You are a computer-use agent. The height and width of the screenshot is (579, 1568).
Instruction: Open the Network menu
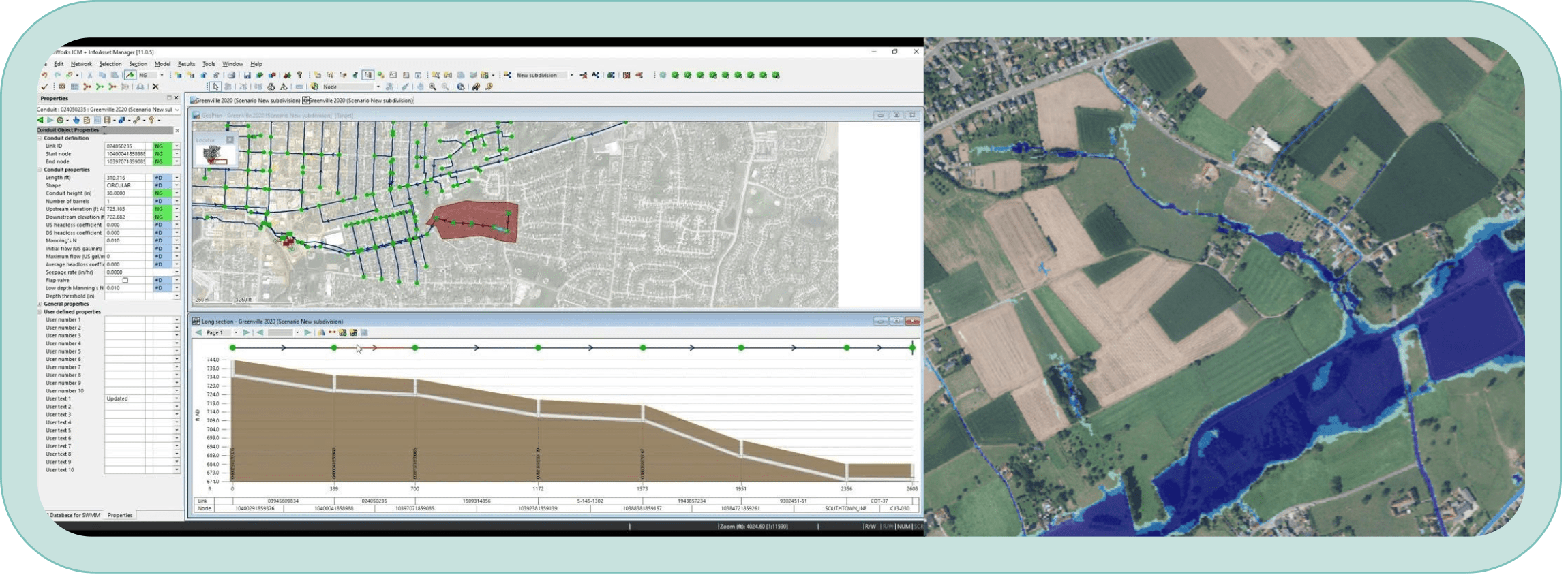[81, 64]
